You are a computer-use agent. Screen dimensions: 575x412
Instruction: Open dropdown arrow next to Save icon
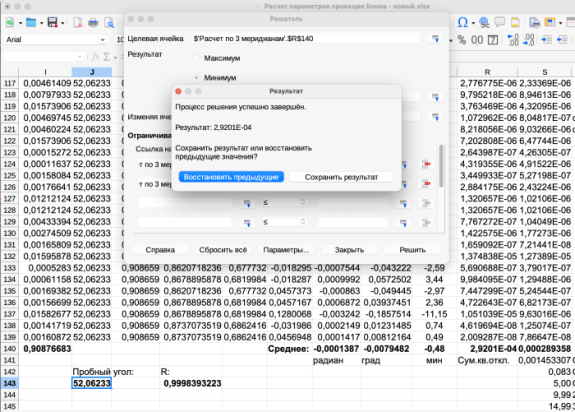click(63, 23)
